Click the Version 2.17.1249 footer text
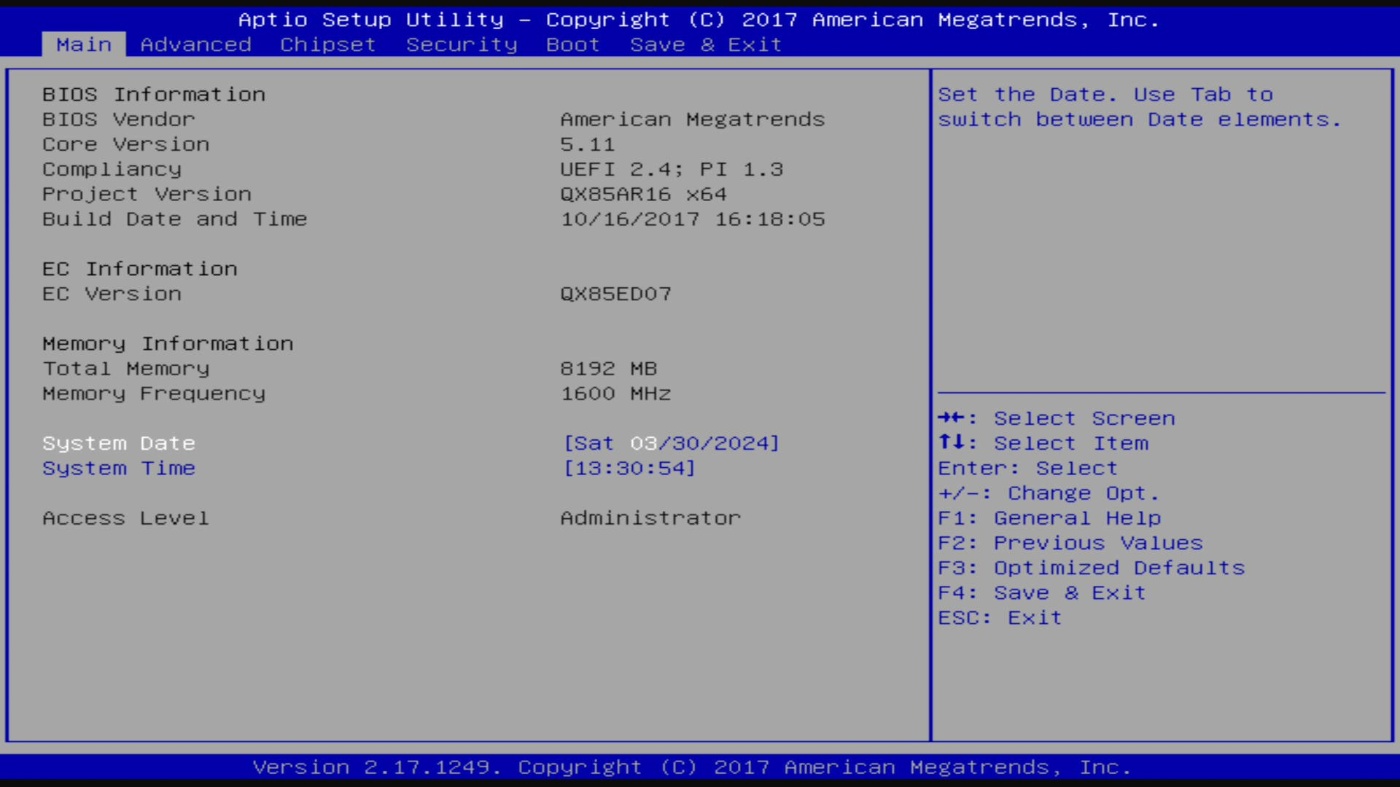Screen dimensions: 1400x787 [x=692, y=767]
